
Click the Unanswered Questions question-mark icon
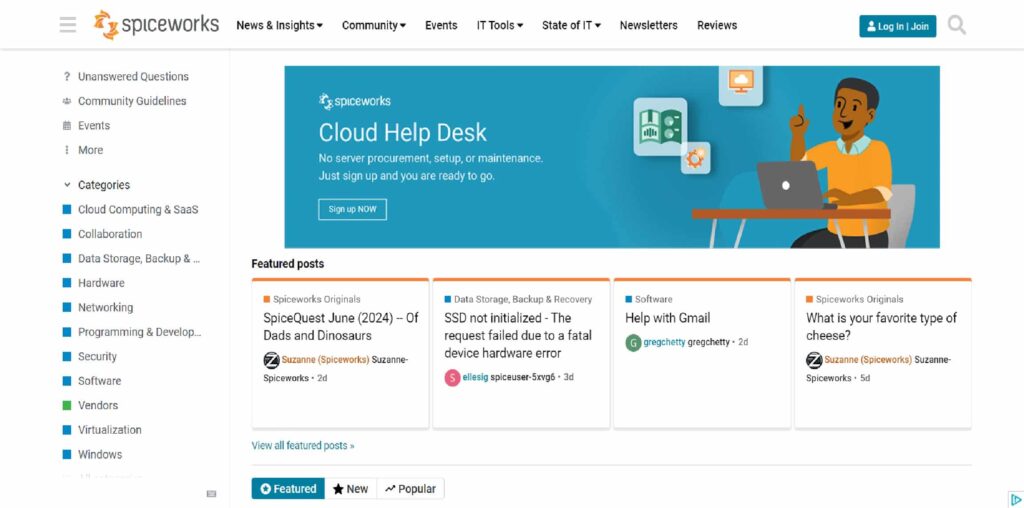pyautogui.click(x=67, y=76)
